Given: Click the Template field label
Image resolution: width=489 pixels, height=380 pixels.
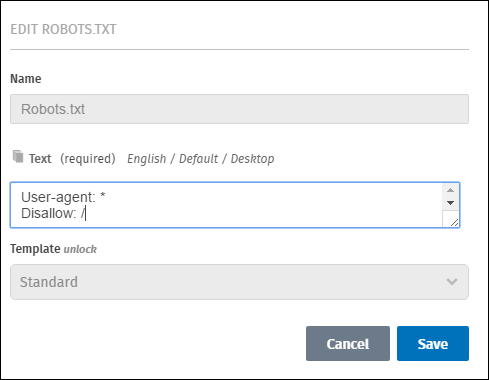Looking at the screenshot, I should tap(35, 249).
